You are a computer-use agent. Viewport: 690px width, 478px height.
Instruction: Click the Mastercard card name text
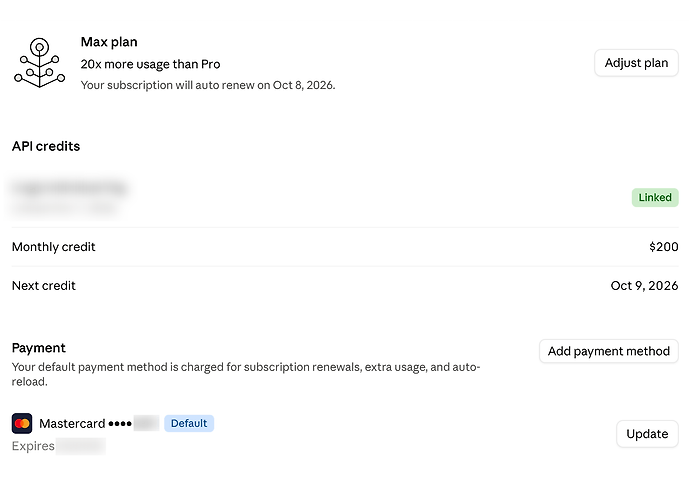(x=72, y=423)
